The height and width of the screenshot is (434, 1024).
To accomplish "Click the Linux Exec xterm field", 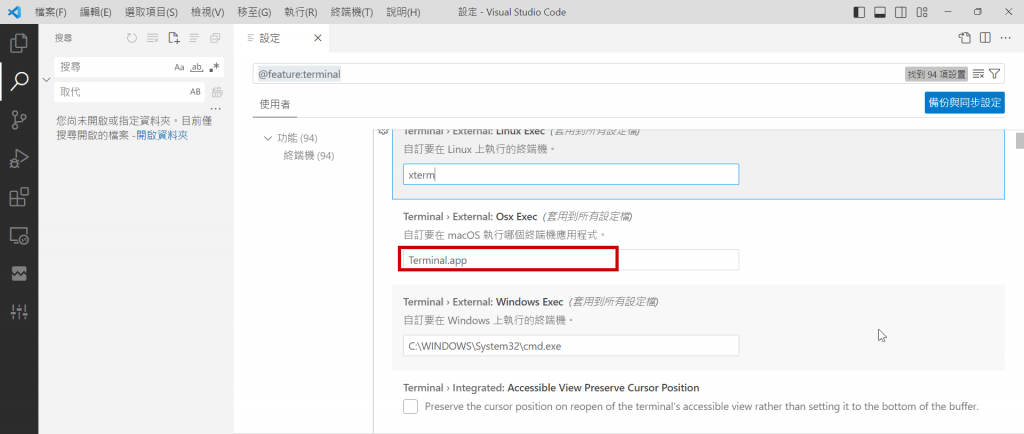I will [571, 174].
